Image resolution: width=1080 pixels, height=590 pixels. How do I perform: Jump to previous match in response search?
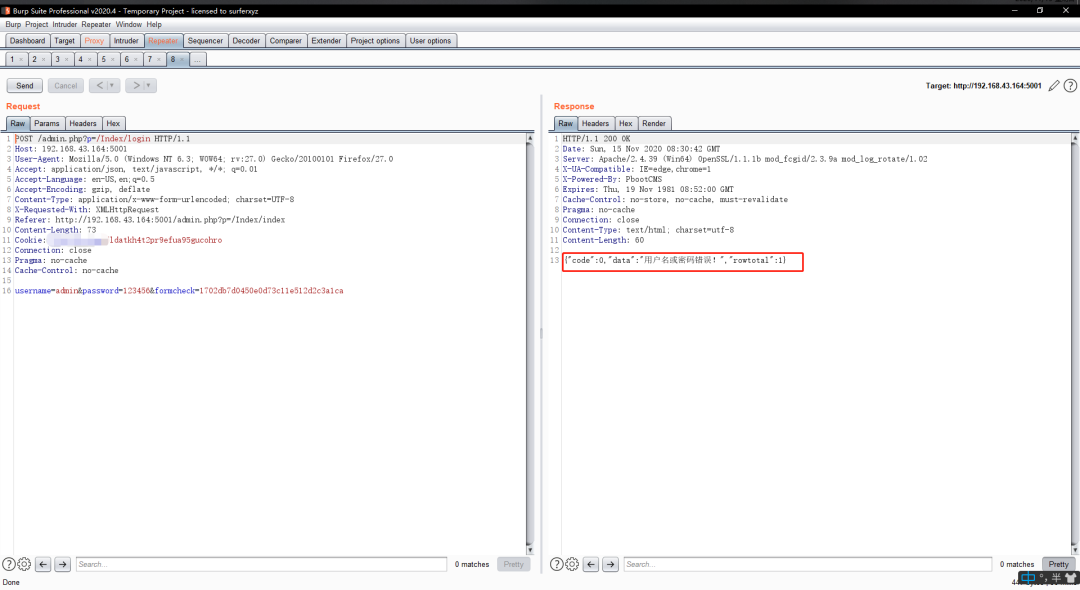(591, 564)
